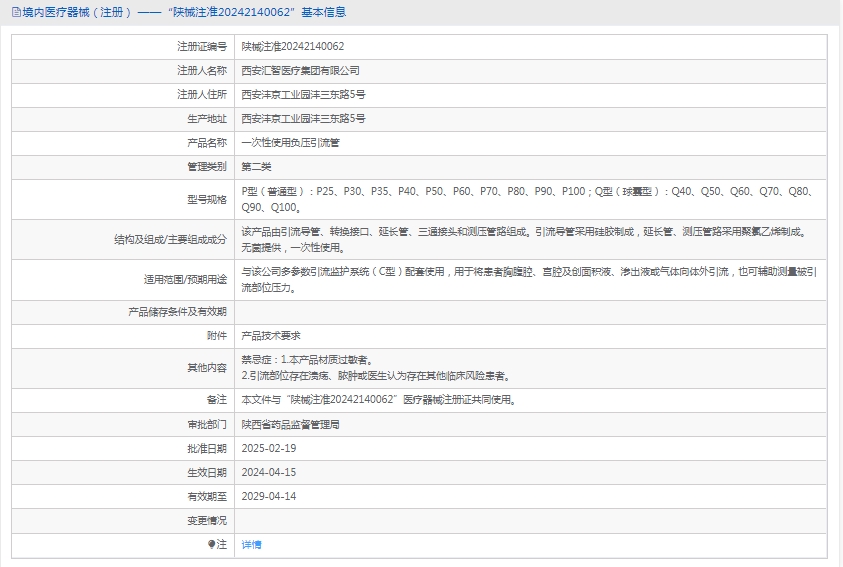This screenshot has height=567, width=843.
Task: Select registrant name 西安汇智医疗集团有限公司
Action: [x=300, y=71]
